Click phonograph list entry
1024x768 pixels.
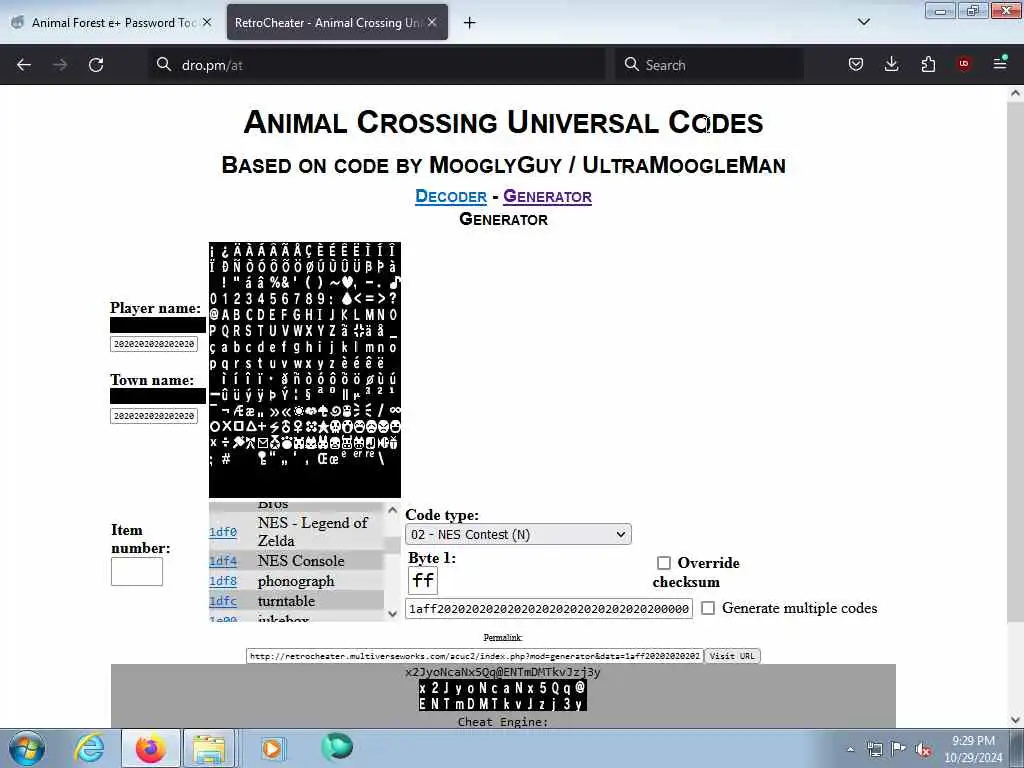tap(296, 581)
